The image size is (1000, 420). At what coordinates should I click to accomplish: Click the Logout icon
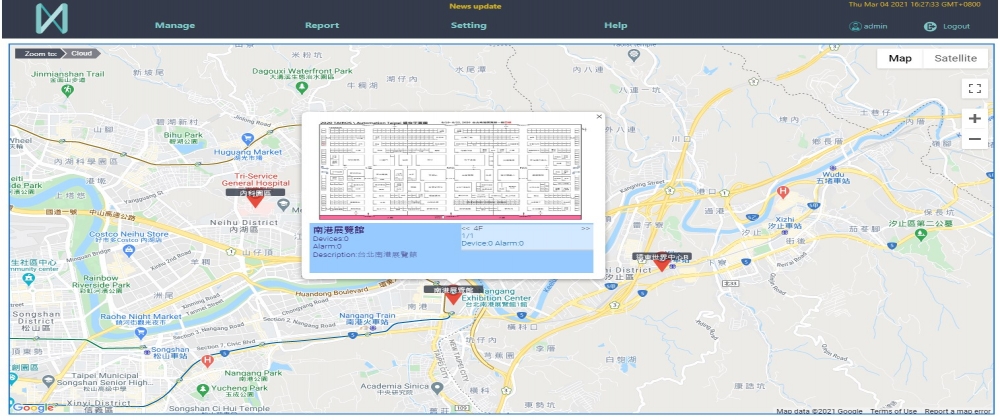click(930, 26)
